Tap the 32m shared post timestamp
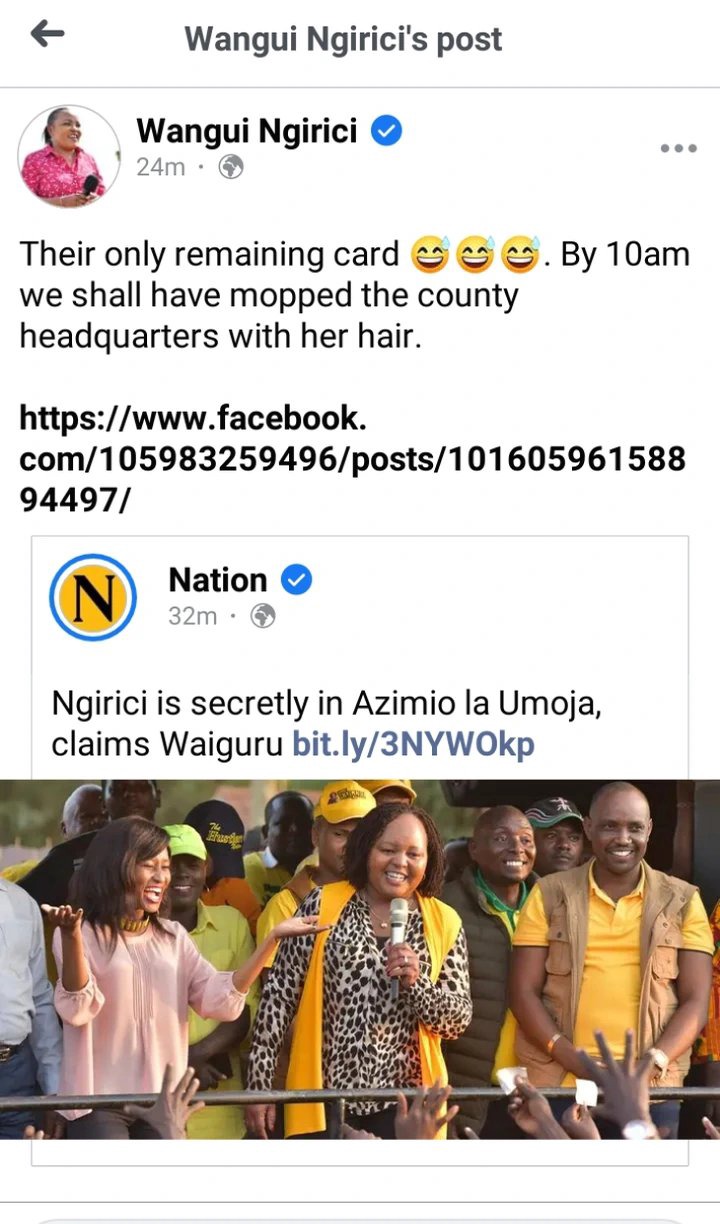Viewport: 720px width, 1224px height. point(192,616)
